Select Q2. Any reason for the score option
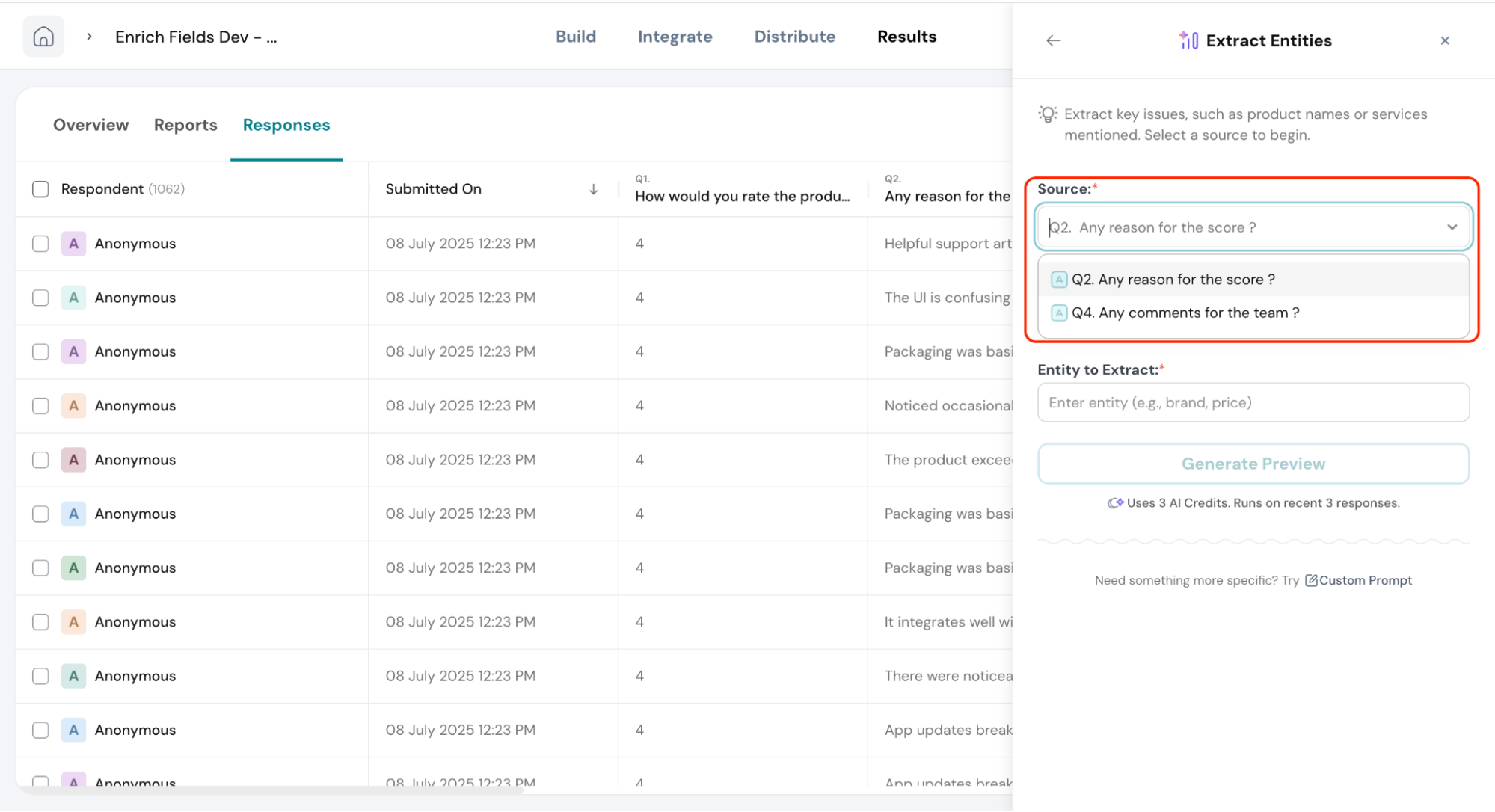Screen dimensions: 1495x812 [x=1173, y=280]
